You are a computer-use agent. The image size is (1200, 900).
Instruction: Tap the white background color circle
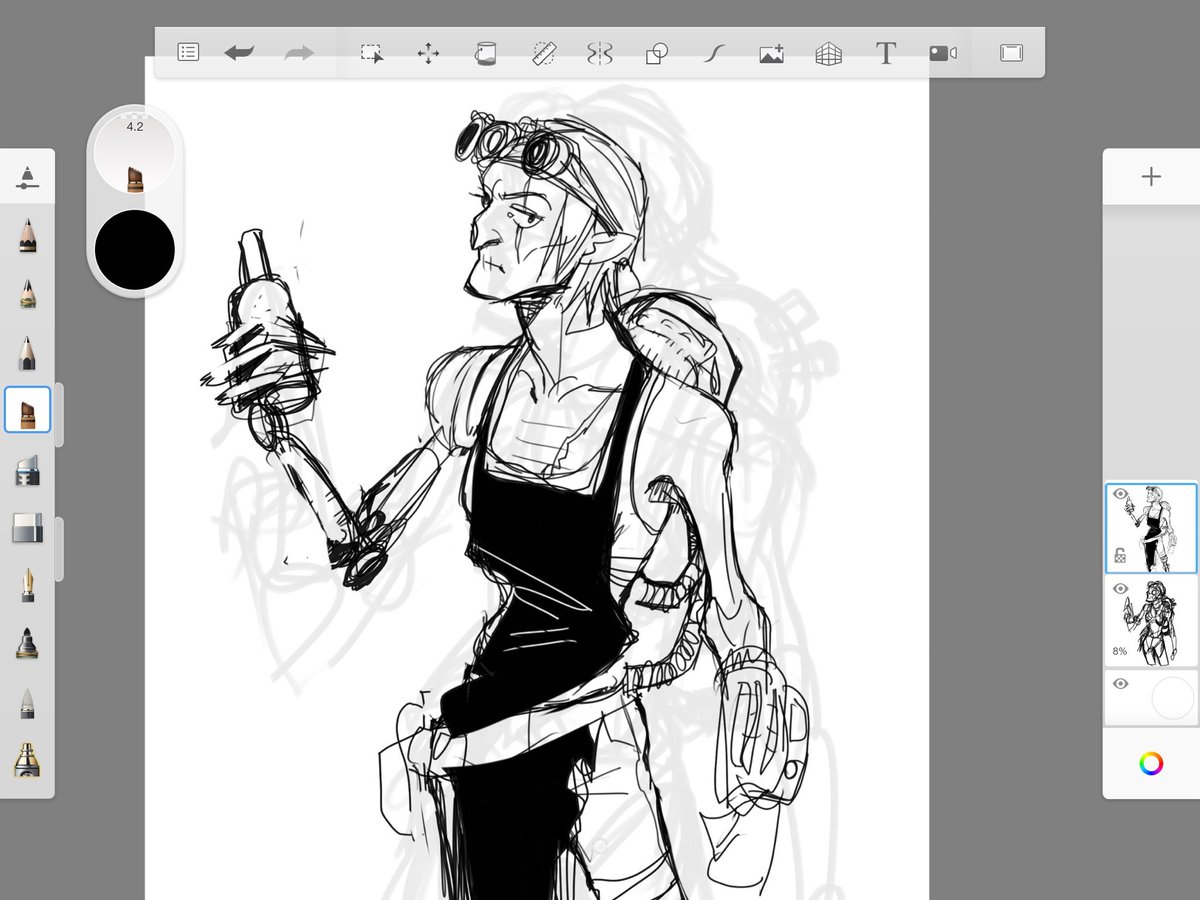tap(1173, 698)
